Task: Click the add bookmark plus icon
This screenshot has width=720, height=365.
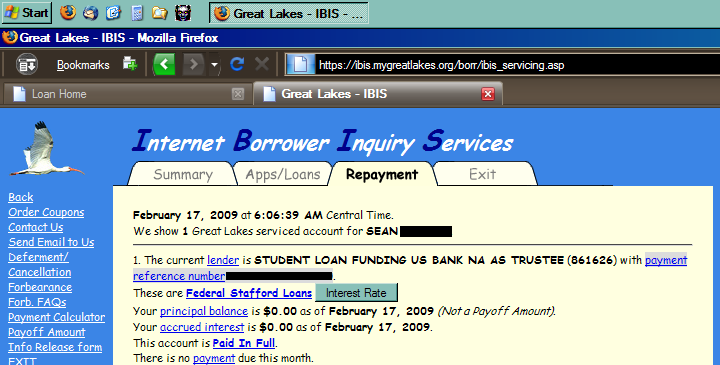Action: (130, 64)
